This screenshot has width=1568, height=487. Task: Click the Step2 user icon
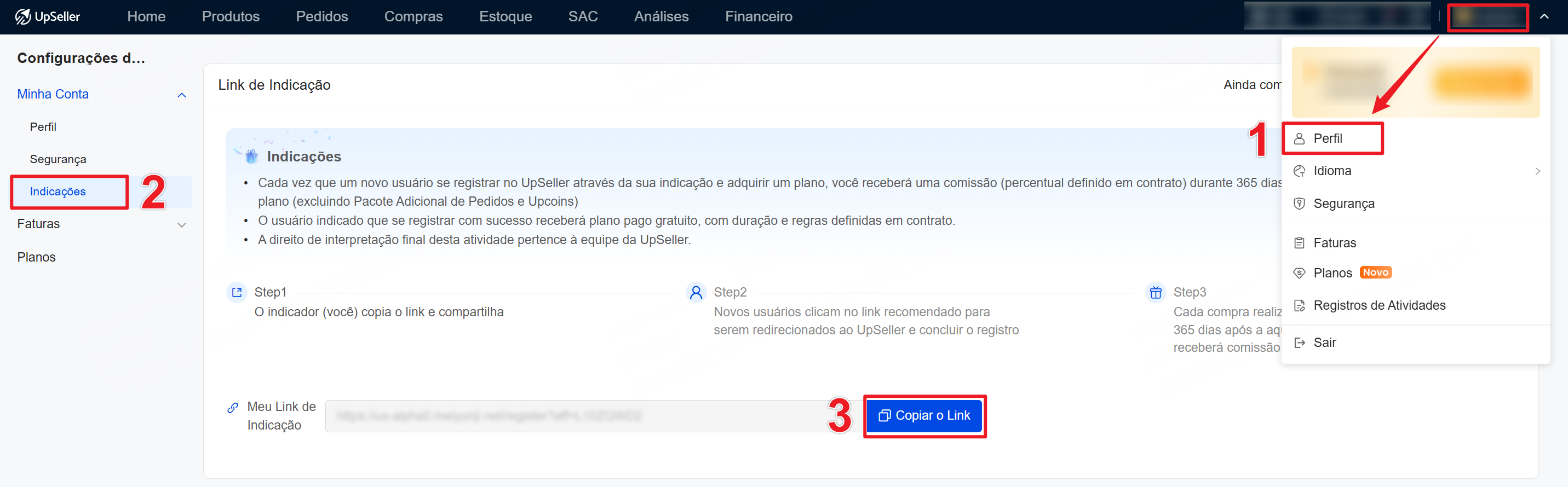point(696,292)
